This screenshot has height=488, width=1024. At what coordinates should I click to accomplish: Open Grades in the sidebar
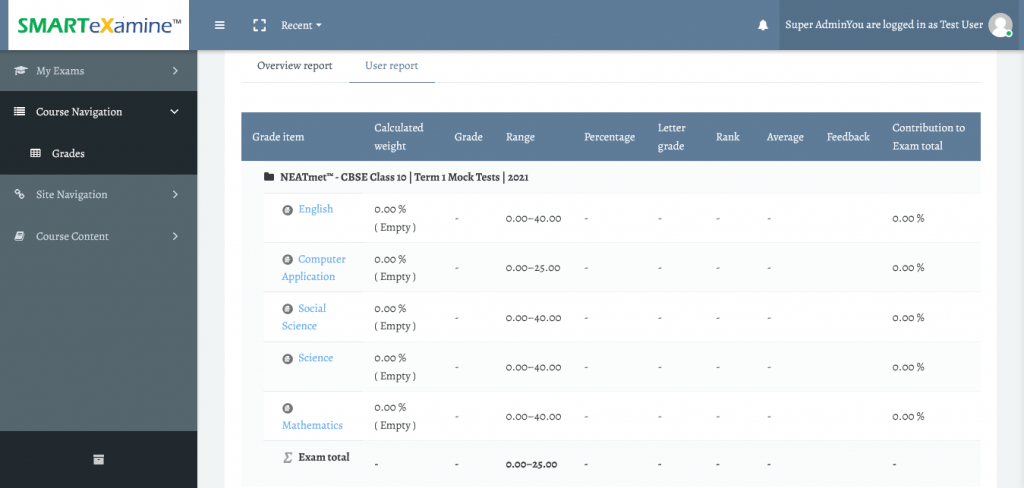pyautogui.click(x=98, y=154)
